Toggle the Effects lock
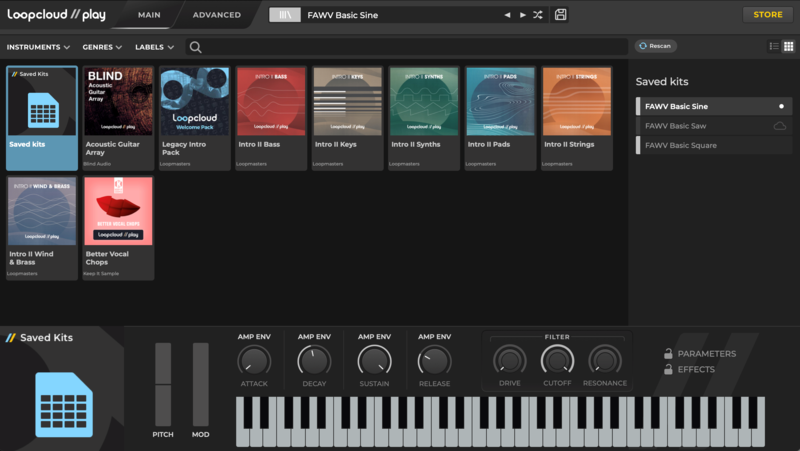 tap(668, 370)
